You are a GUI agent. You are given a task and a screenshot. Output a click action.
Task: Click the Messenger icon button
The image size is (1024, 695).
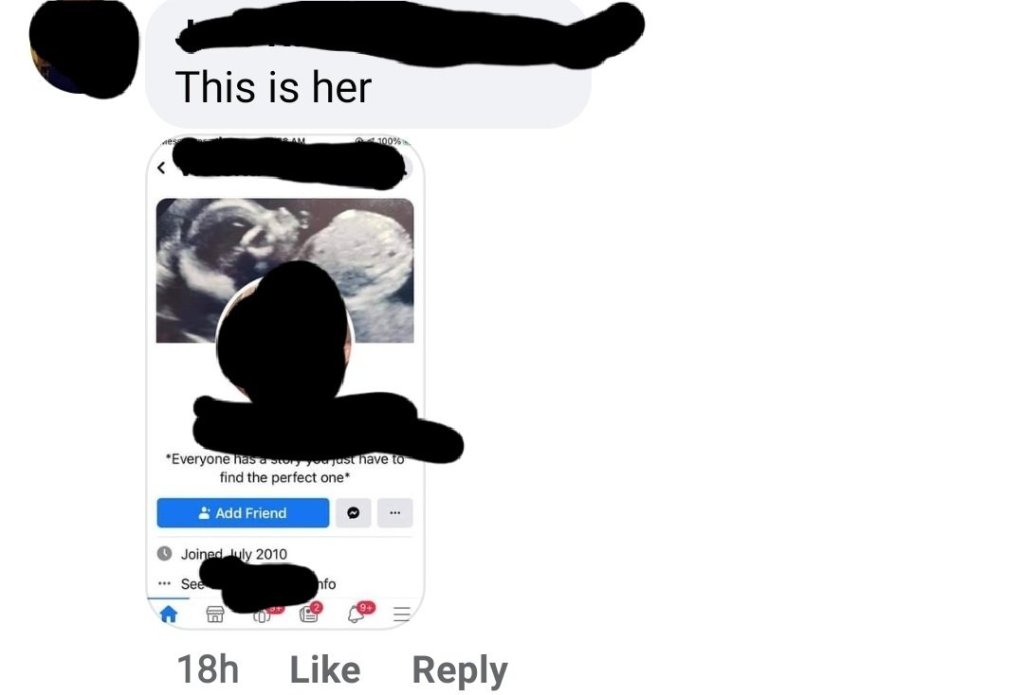(353, 513)
